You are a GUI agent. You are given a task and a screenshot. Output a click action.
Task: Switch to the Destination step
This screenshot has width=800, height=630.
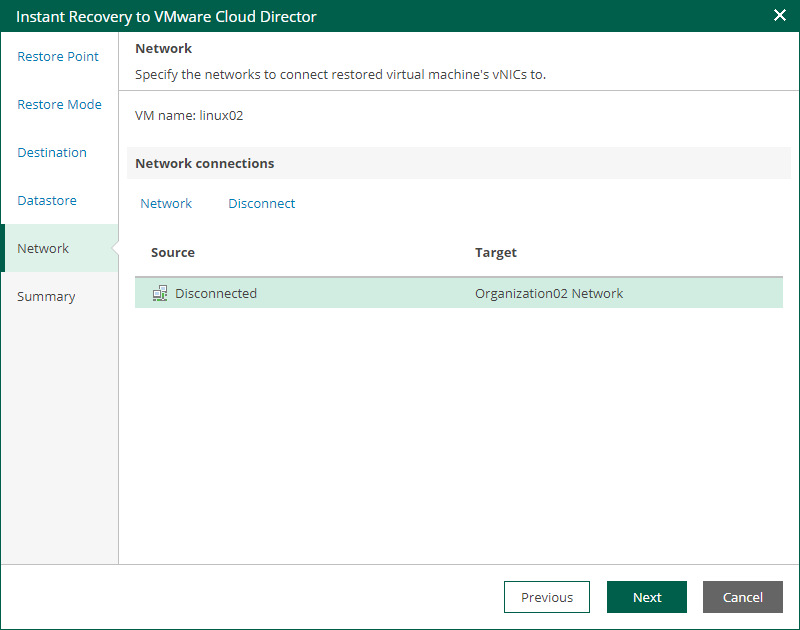pyautogui.click(x=52, y=153)
